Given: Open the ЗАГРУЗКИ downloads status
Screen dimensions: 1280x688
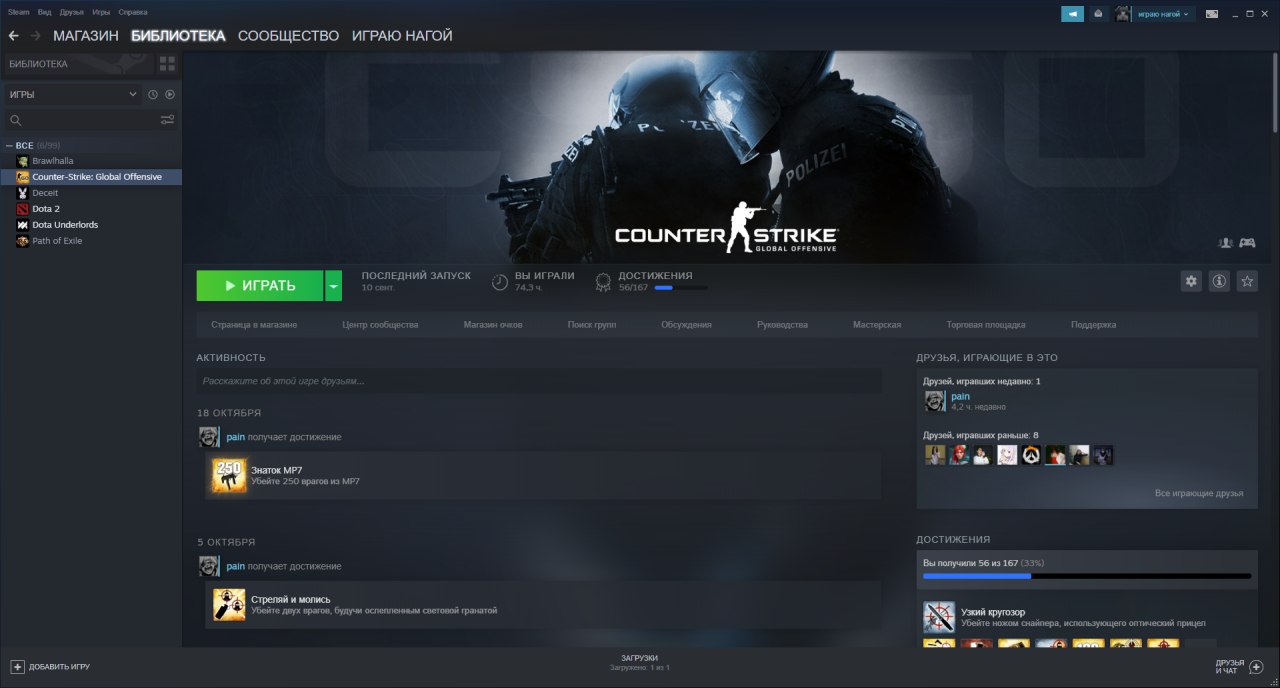Looking at the screenshot, I should click(640, 662).
